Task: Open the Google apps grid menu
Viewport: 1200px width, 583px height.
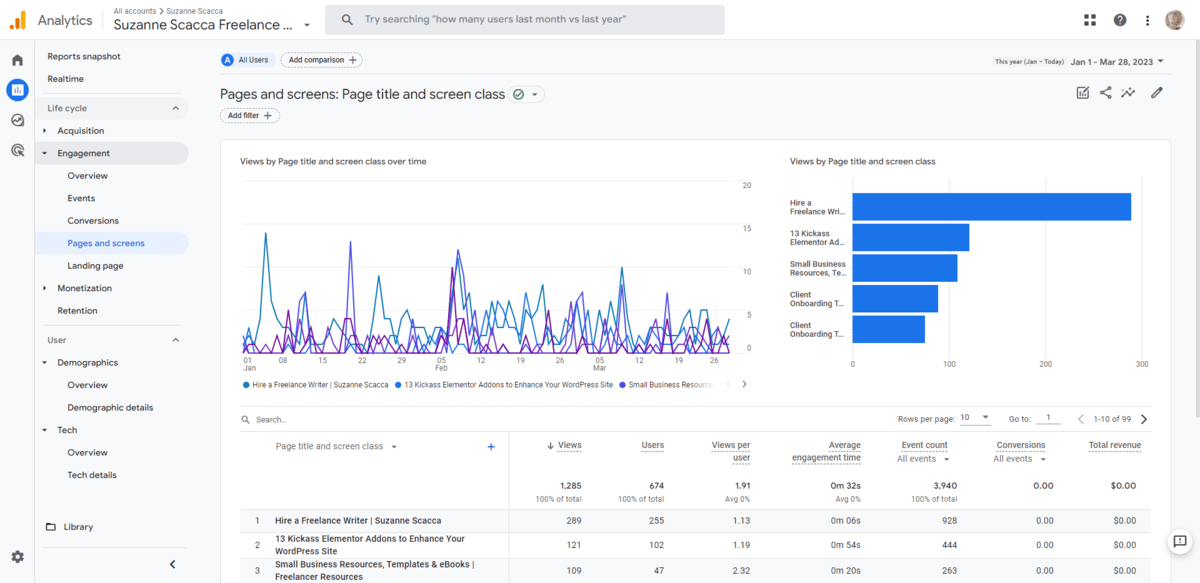Action: [x=1089, y=20]
